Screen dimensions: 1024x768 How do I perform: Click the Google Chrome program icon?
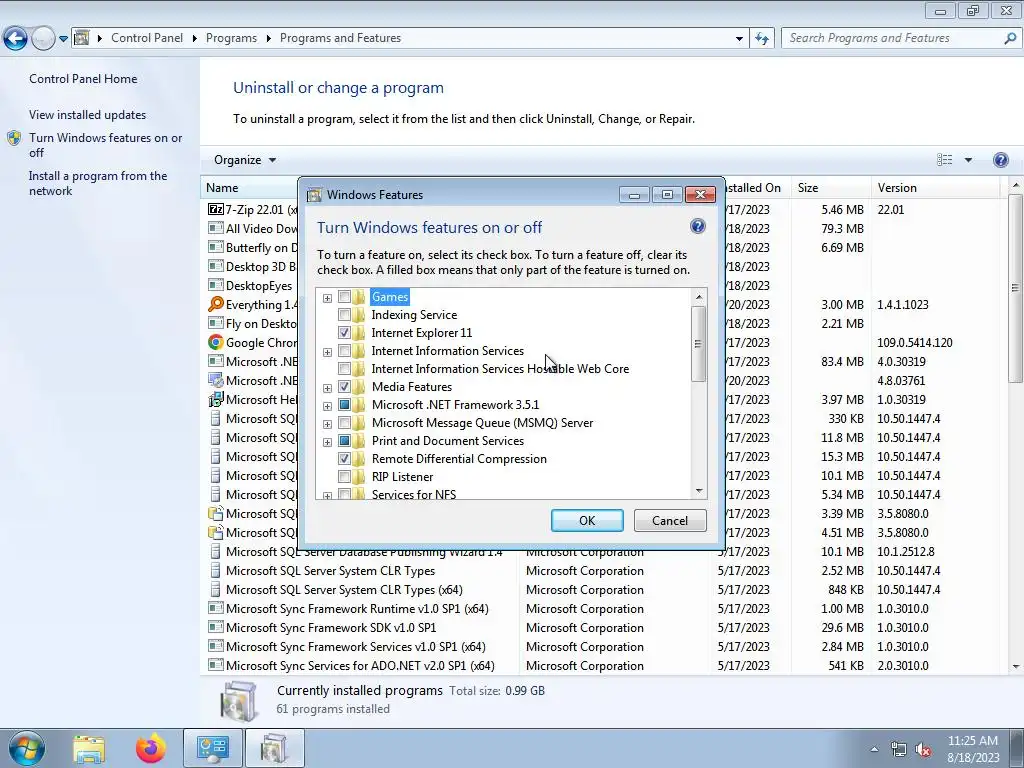tap(216, 342)
